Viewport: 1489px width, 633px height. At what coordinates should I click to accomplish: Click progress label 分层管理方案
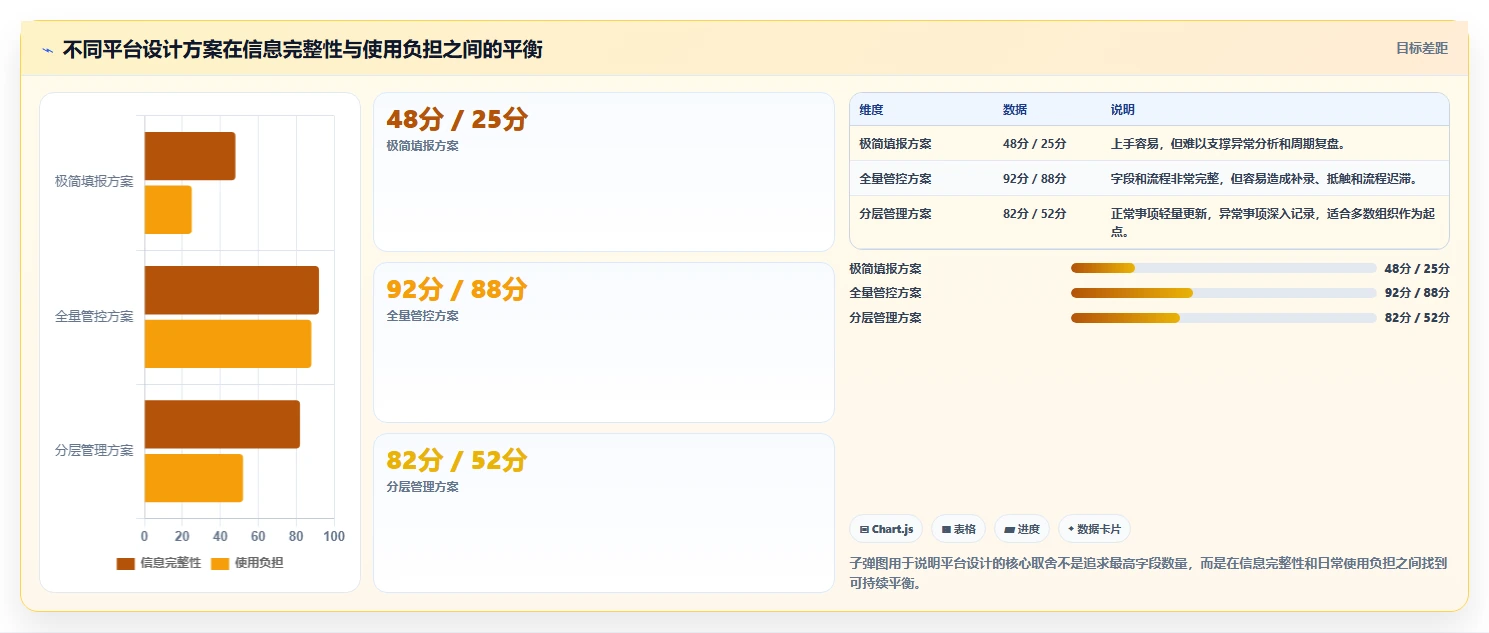coord(885,318)
